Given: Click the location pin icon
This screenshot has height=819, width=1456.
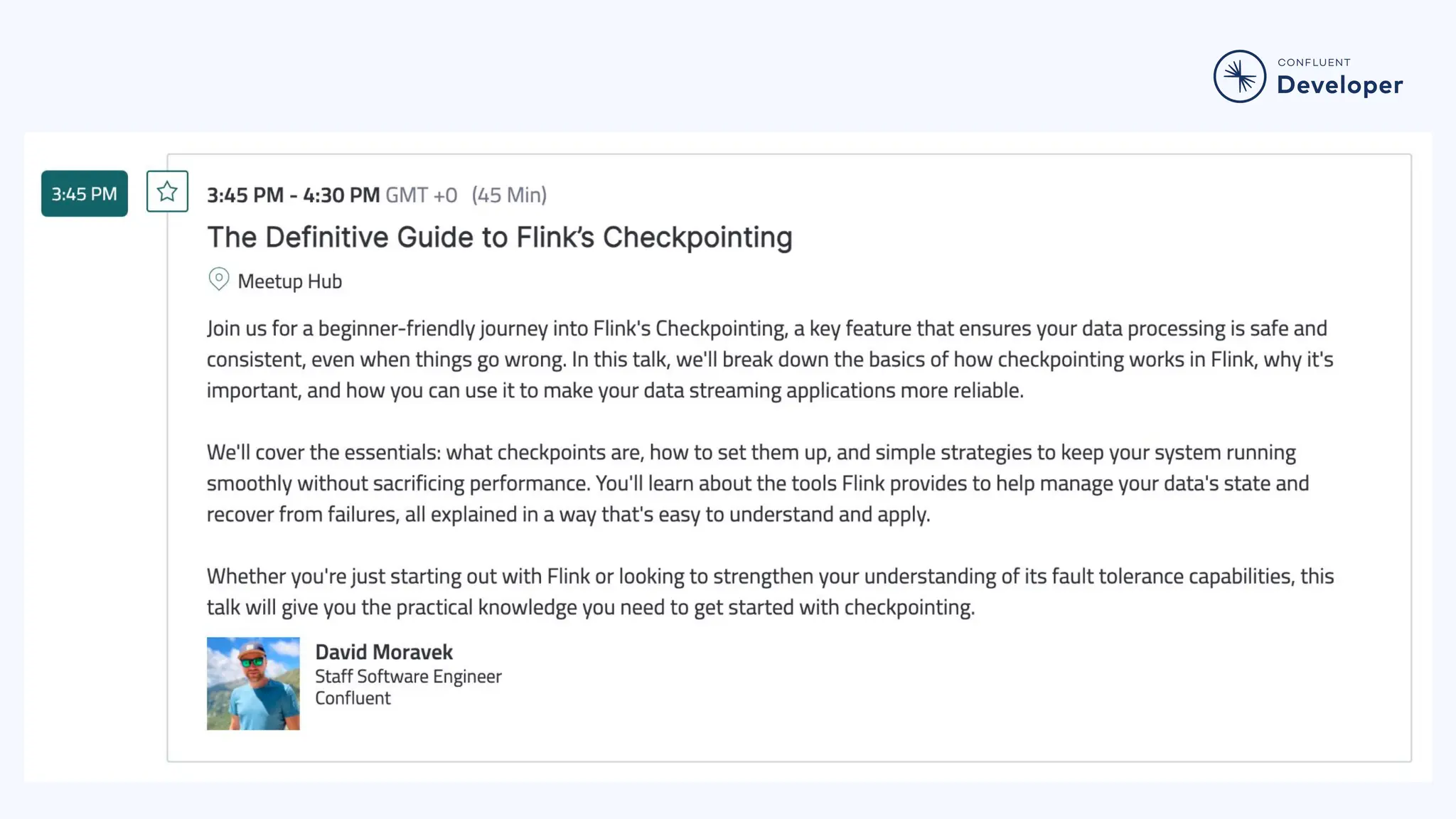Looking at the screenshot, I should pyautogui.click(x=218, y=279).
